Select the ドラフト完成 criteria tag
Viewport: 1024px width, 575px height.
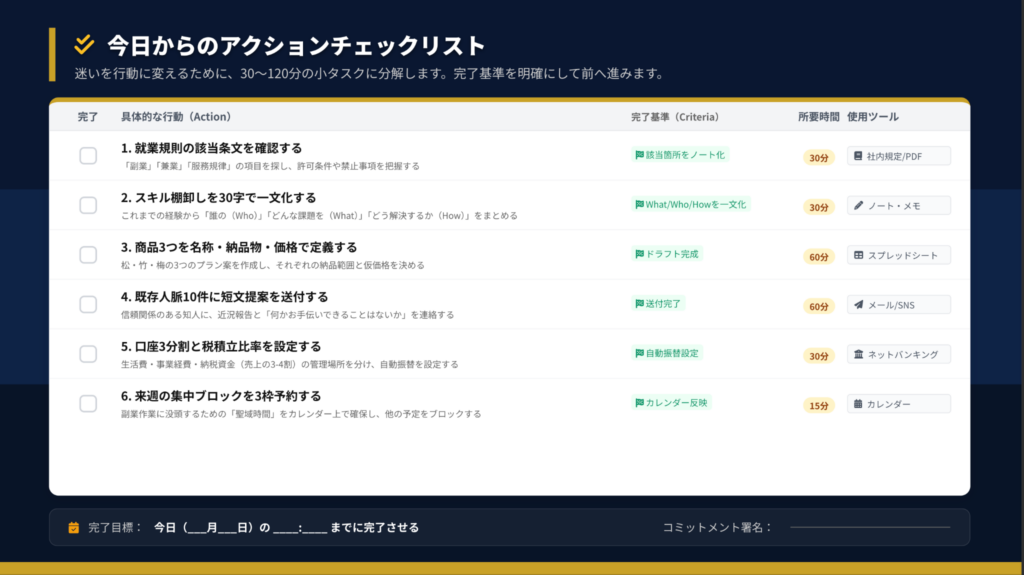point(667,254)
